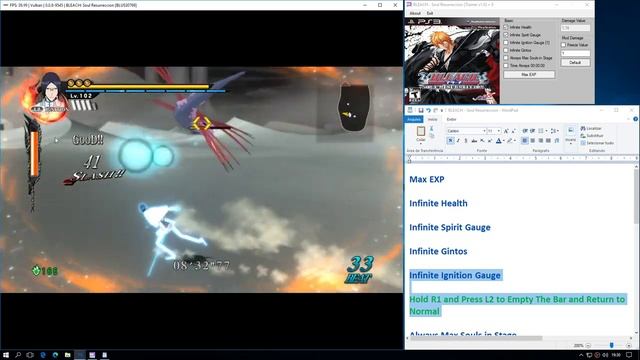Image resolution: width=640 pixels, height=360 pixels.
Task: Enable the Infinite Health checkbox in trainer
Action: click(506, 27)
